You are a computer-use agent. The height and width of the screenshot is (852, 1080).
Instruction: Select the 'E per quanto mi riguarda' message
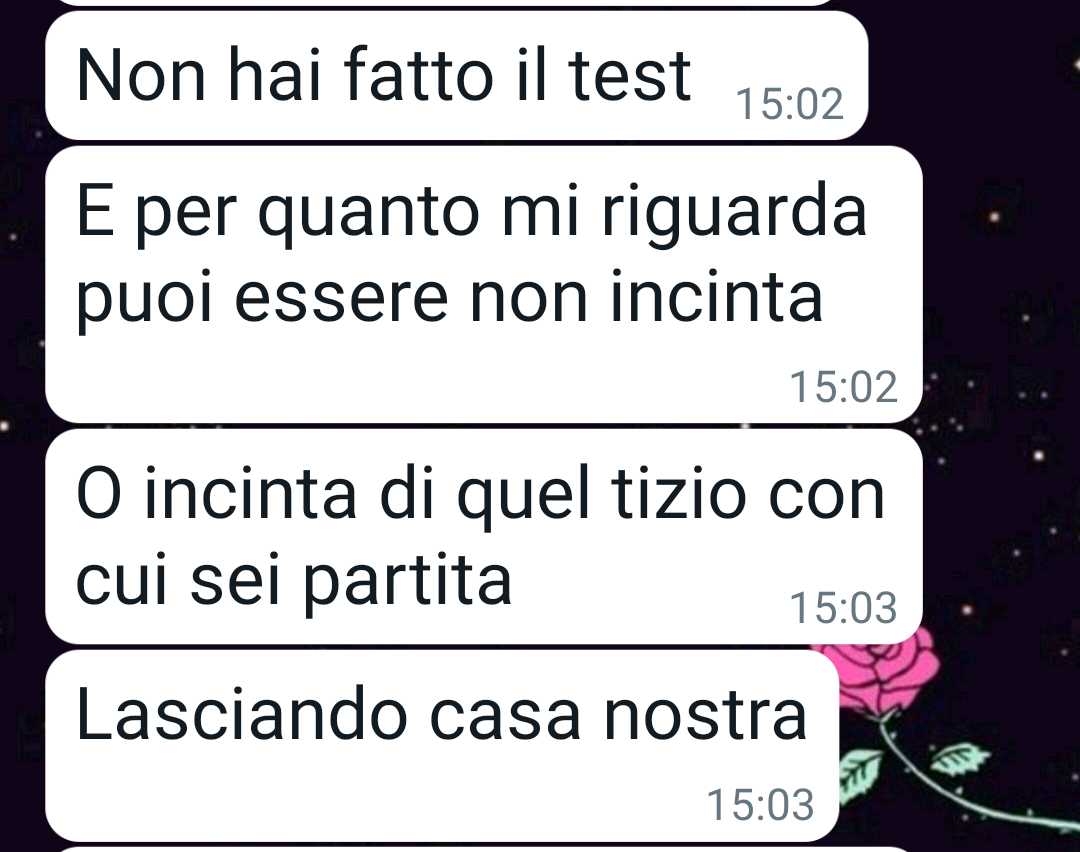484,284
